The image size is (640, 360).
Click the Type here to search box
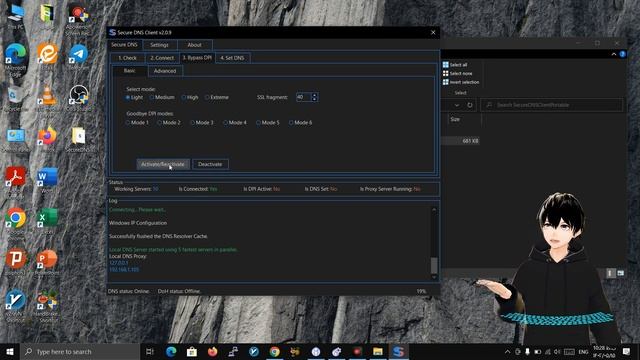tap(80, 351)
